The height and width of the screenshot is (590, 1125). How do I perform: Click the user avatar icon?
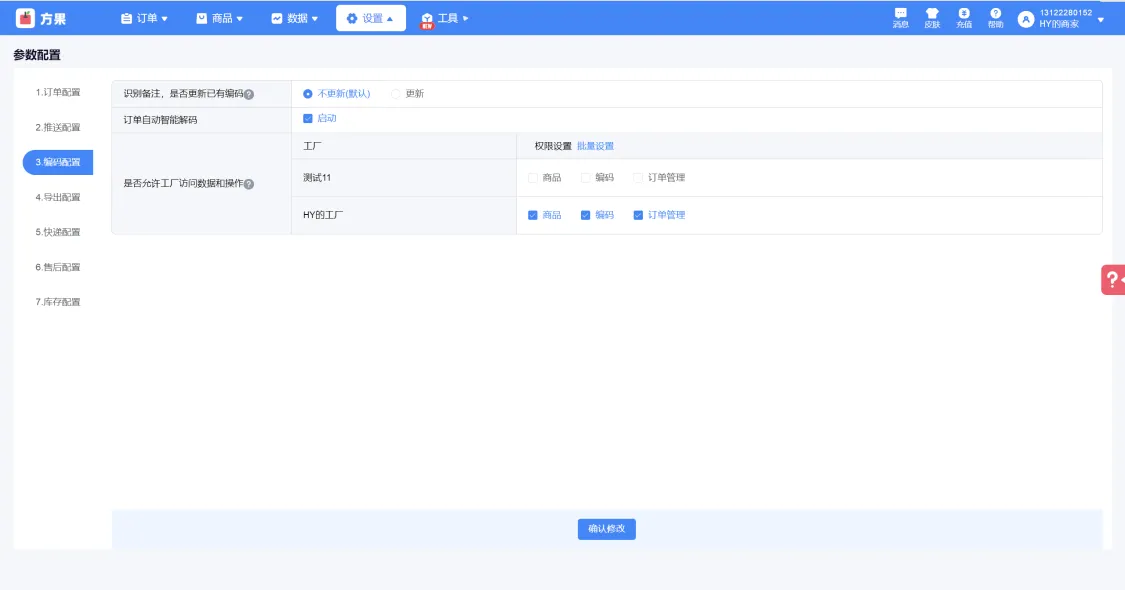point(1025,19)
